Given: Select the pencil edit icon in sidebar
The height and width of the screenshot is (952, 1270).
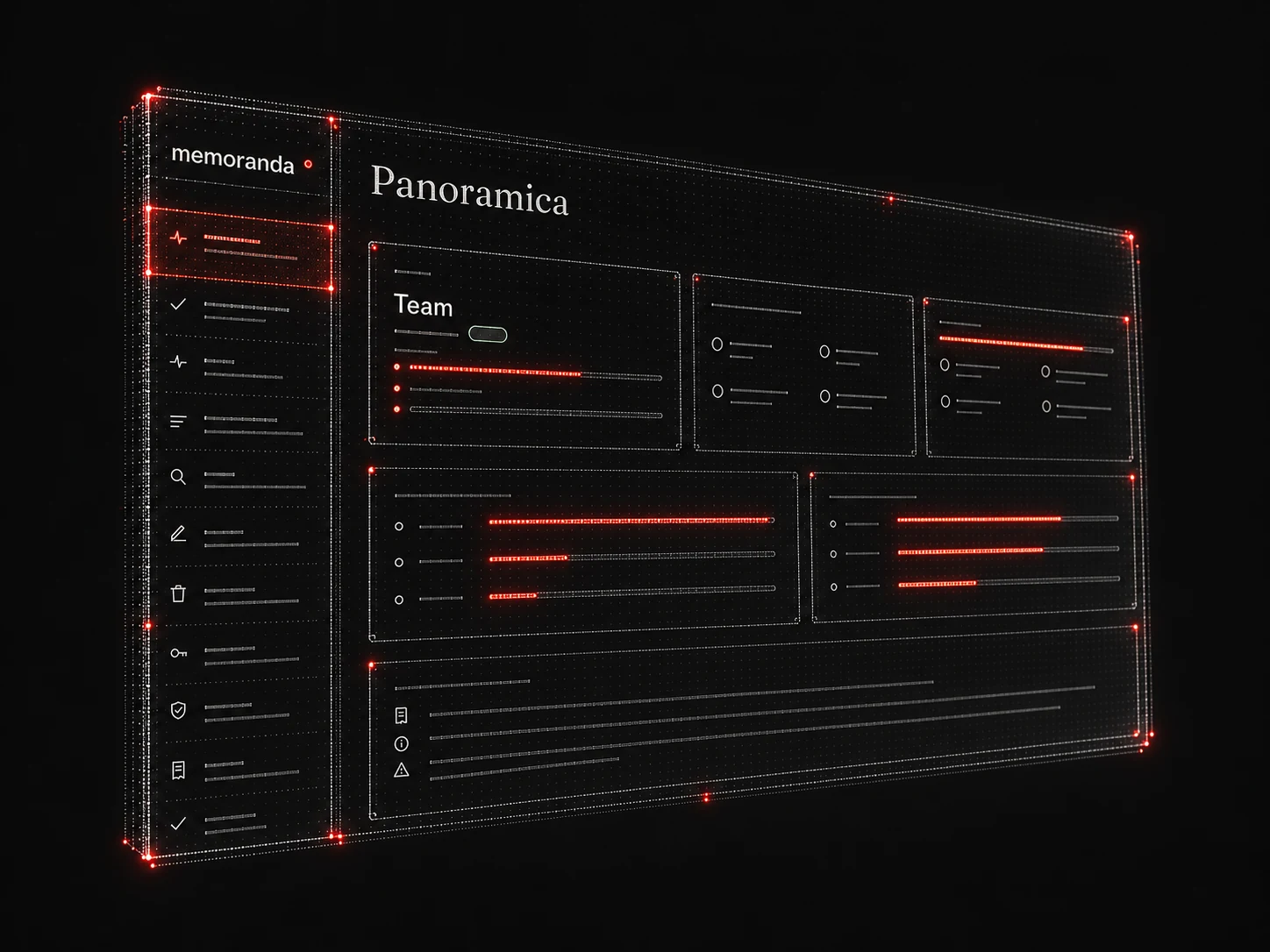Looking at the screenshot, I should coord(178,534).
